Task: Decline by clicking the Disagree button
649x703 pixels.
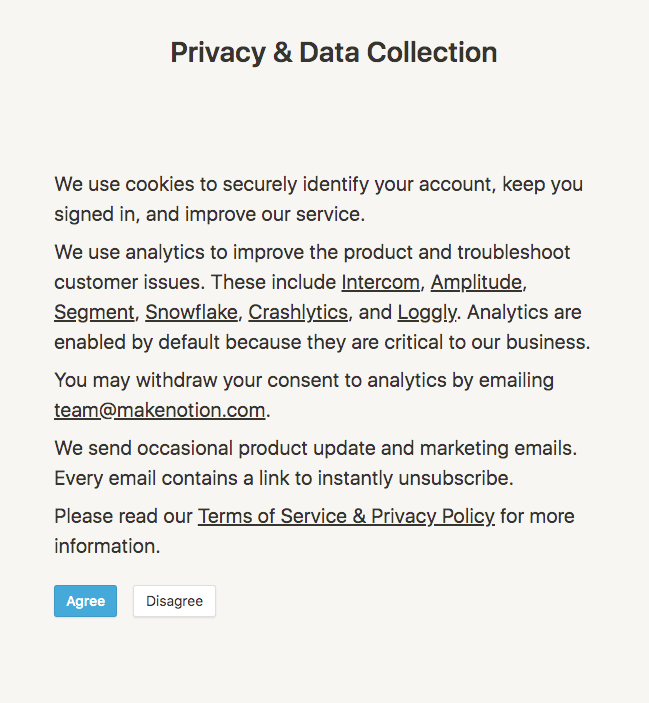Action: click(x=174, y=601)
